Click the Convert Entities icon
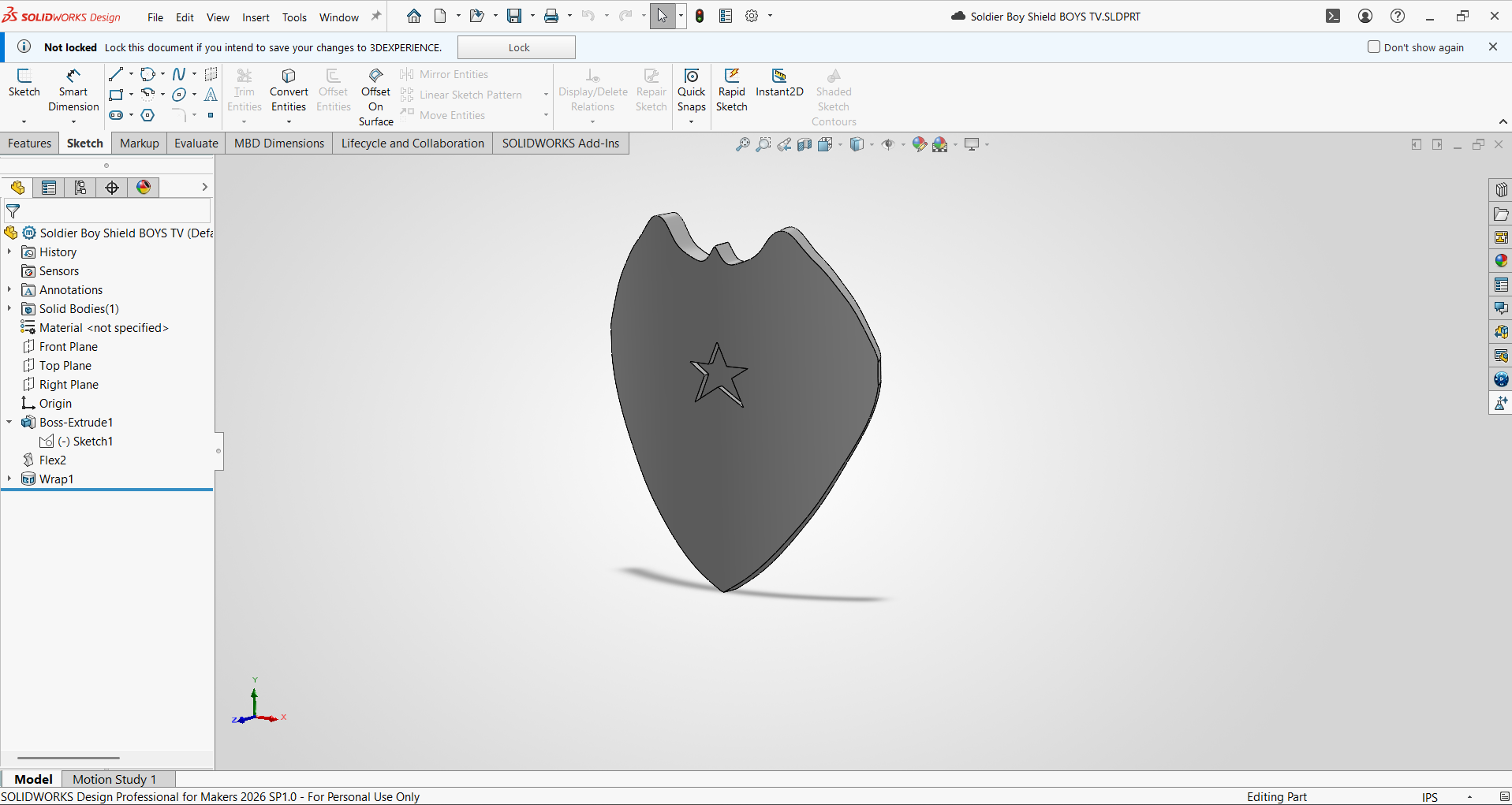Screen dimensions: 1512x805 [x=289, y=76]
